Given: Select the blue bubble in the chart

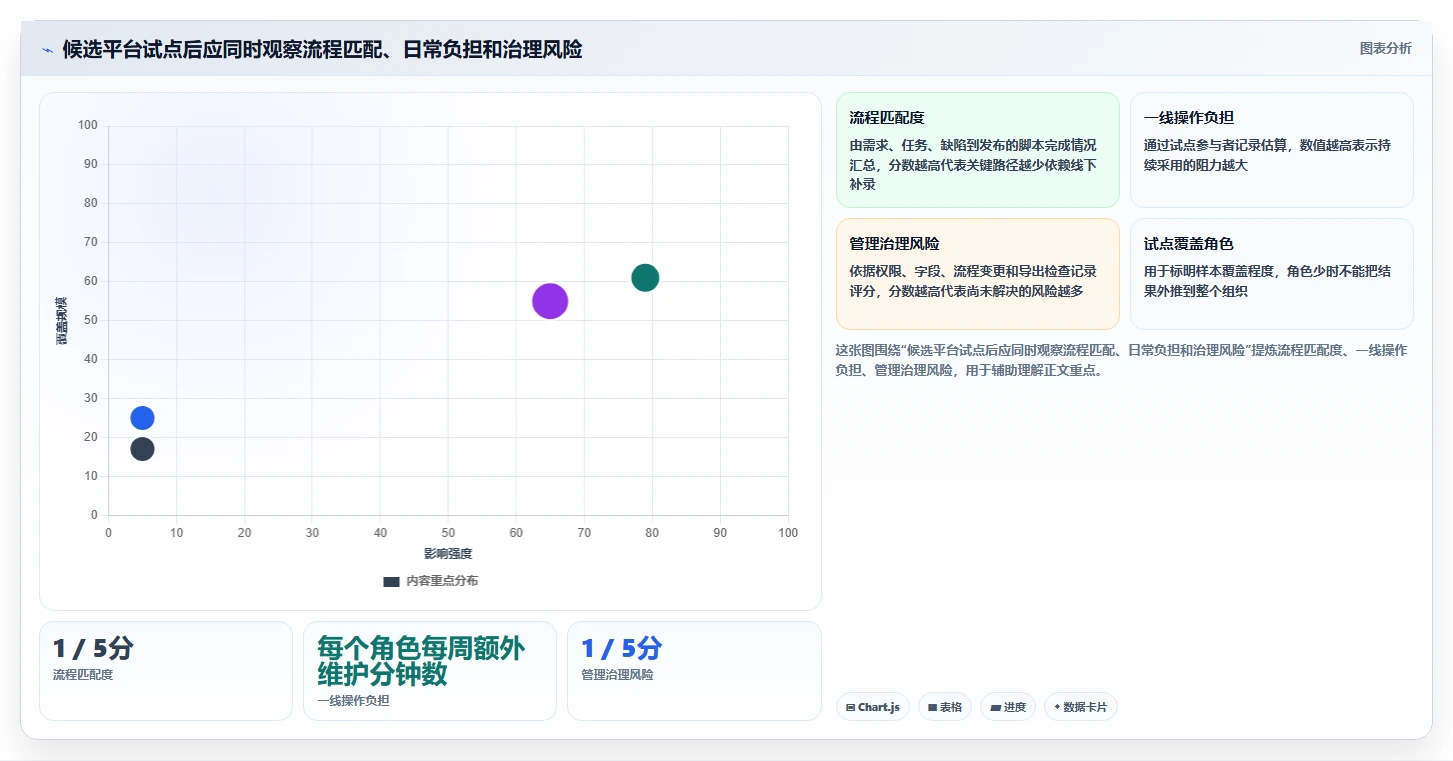Looking at the screenshot, I should tap(142, 418).
